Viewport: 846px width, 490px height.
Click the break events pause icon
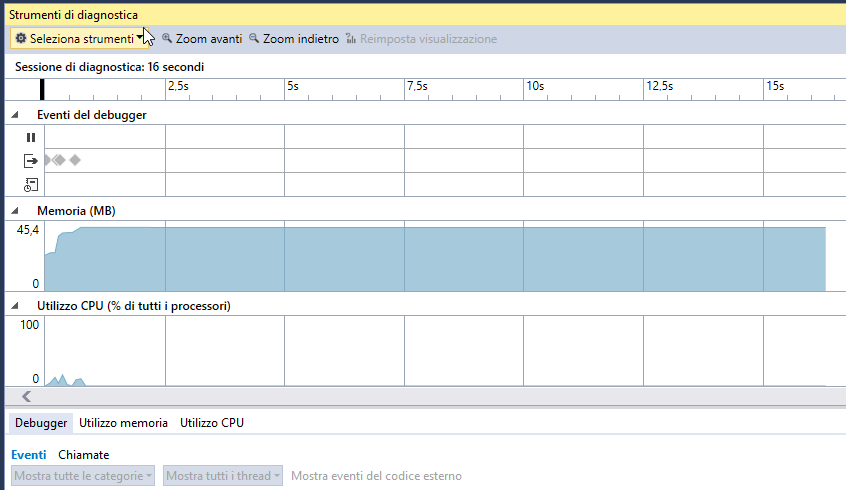click(x=31, y=138)
